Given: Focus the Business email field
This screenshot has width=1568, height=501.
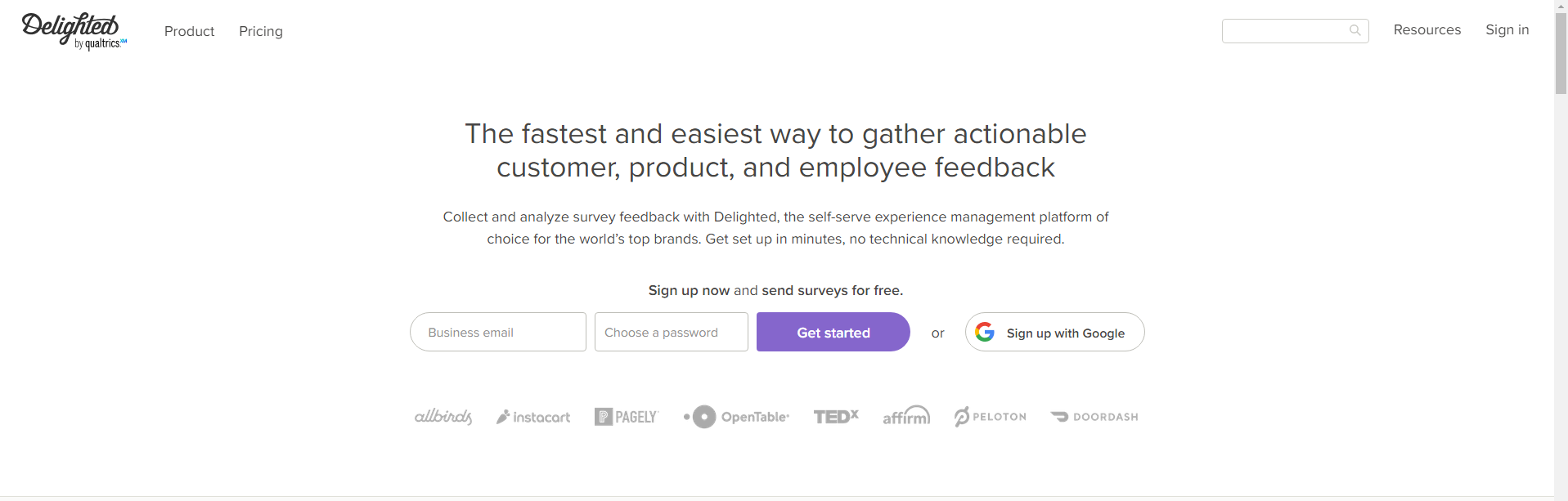Looking at the screenshot, I should point(498,332).
